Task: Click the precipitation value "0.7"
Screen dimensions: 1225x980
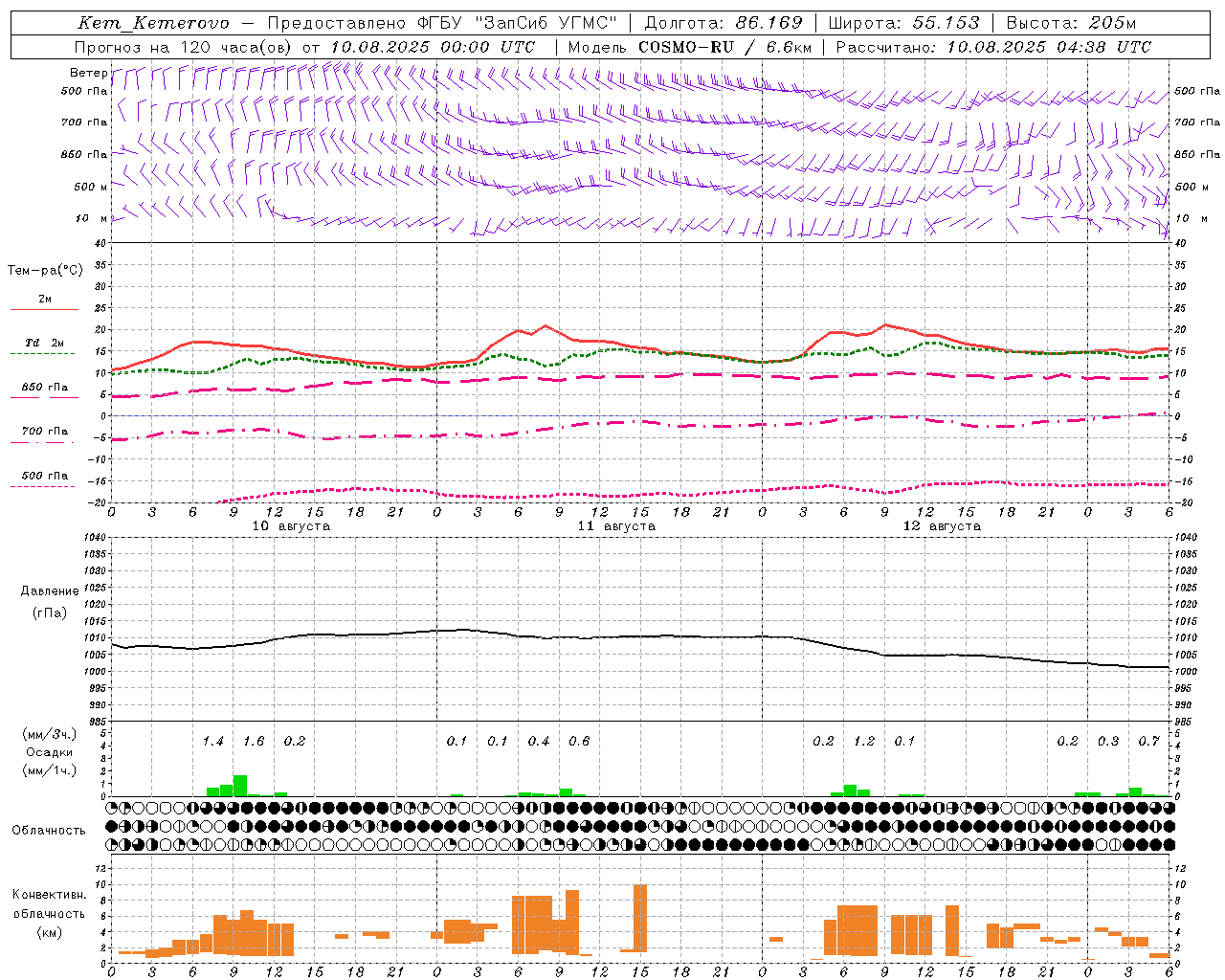Action: click(x=1148, y=741)
